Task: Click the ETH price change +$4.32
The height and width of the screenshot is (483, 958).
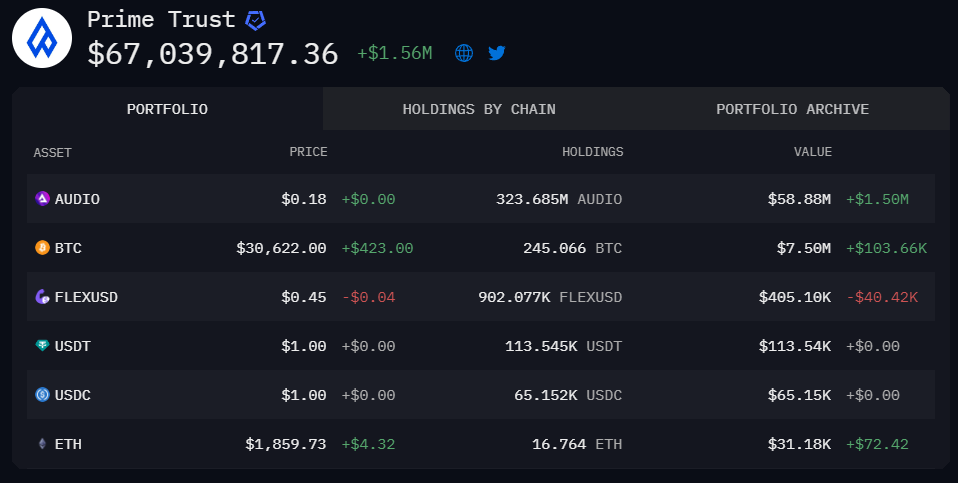Action: click(x=368, y=444)
